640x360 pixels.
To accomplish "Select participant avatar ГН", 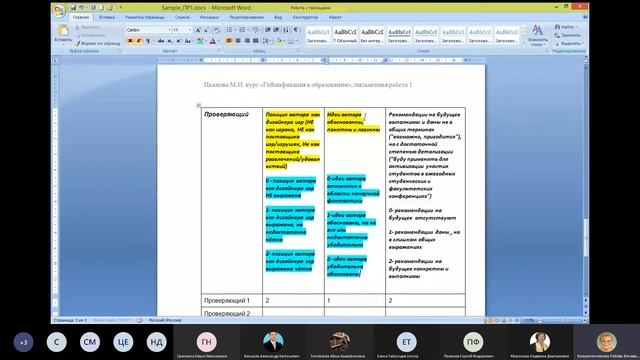I will 207,342.
